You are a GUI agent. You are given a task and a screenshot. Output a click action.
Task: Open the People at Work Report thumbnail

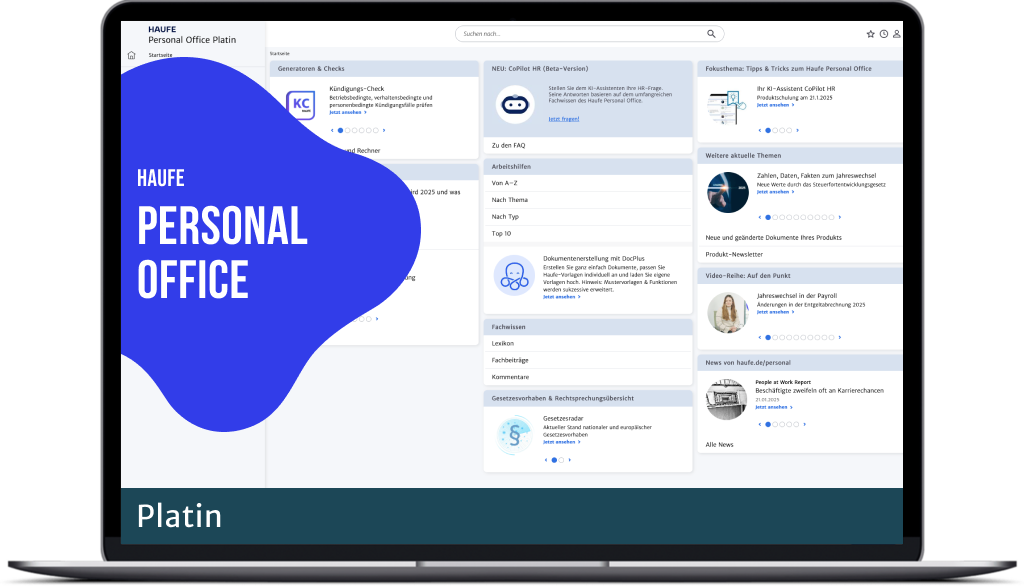click(726, 399)
